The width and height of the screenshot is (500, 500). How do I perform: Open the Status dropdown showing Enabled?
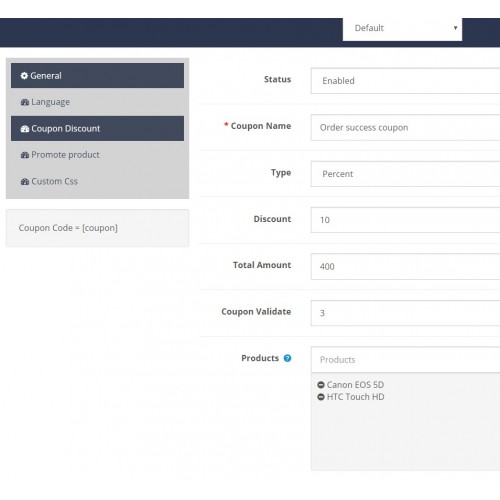405,81
